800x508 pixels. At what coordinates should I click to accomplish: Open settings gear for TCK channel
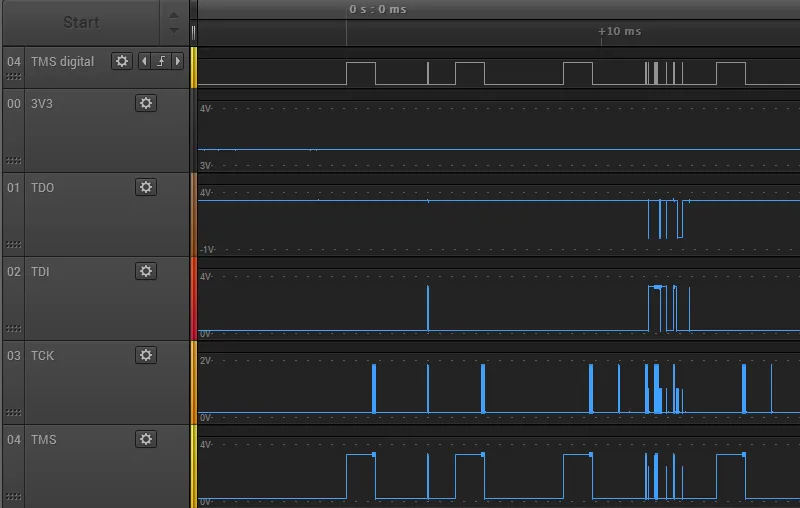[146, 355]
